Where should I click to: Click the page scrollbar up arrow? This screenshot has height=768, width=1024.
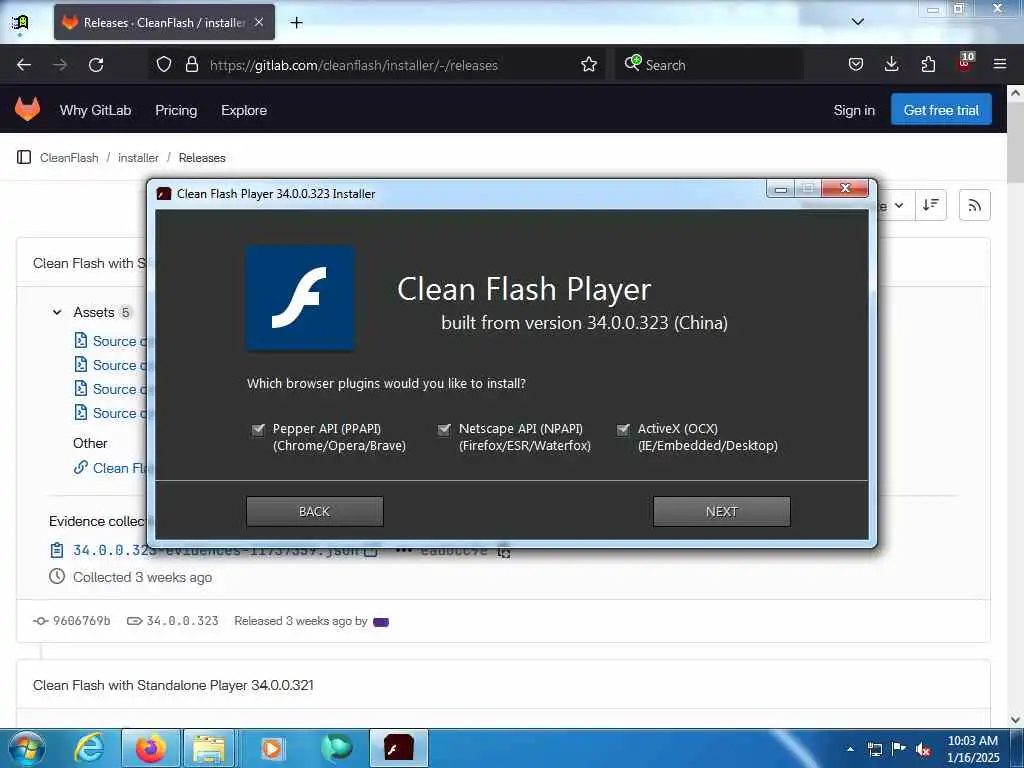1016,93
